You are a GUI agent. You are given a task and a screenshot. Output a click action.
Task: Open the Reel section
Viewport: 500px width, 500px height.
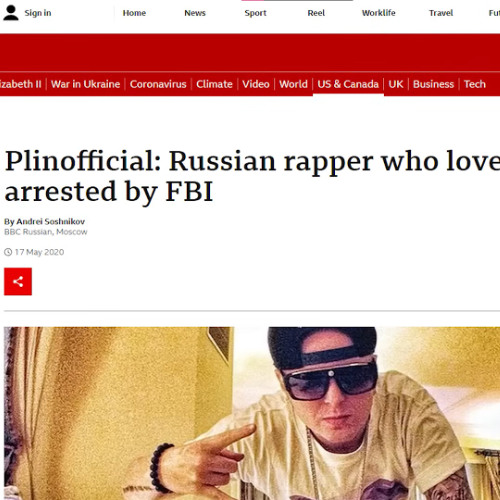[316, 13]
